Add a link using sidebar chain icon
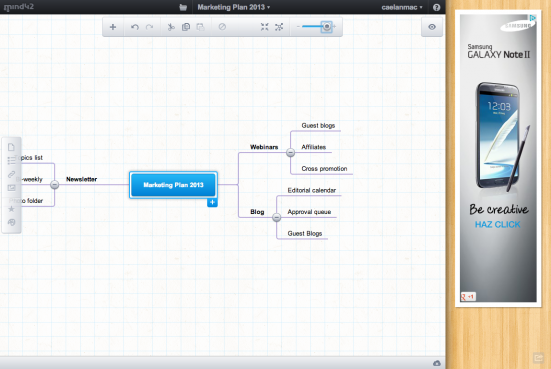The width and height of the screenshot is (551, 369). pos(11,174)
